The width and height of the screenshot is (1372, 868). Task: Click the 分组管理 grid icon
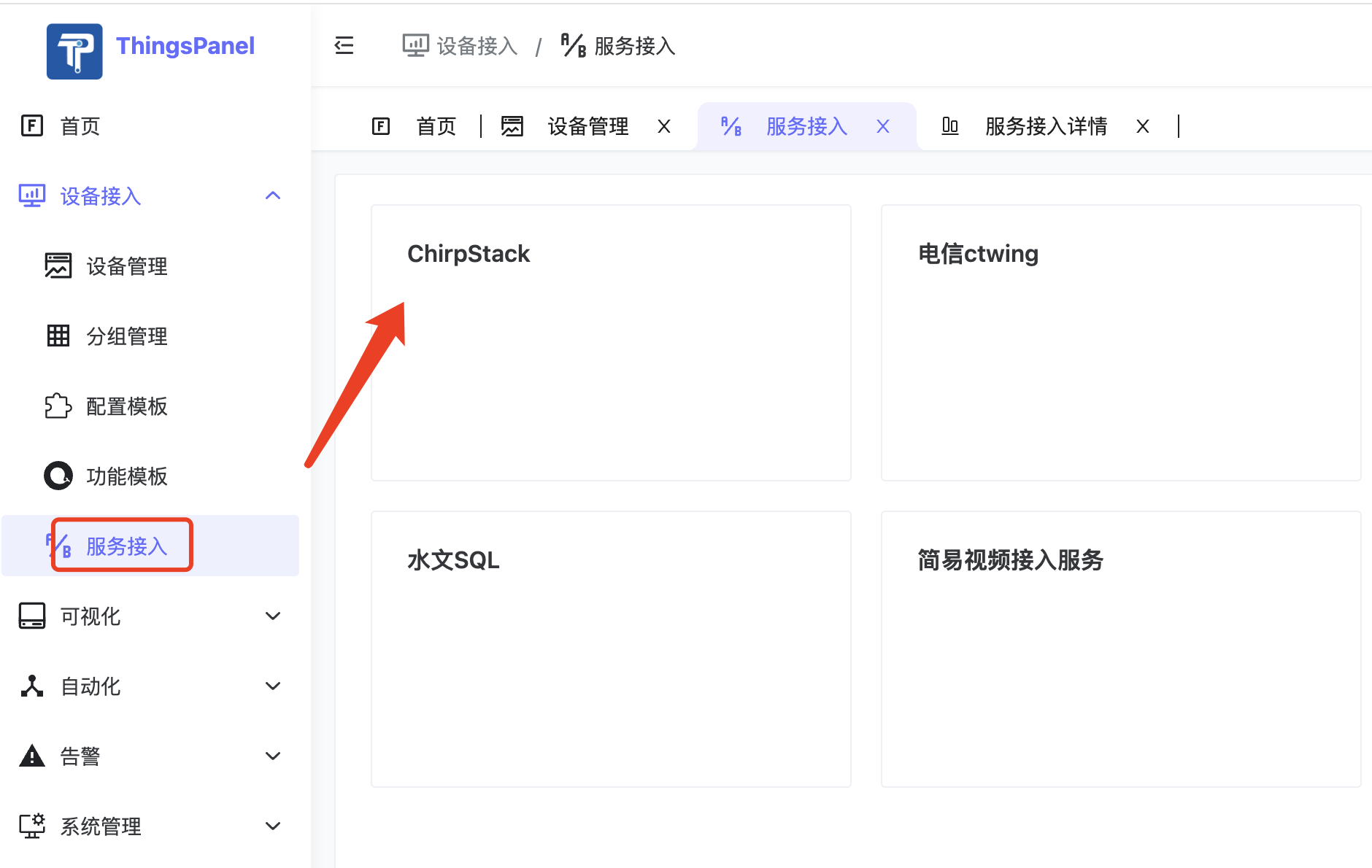[x=58, y=336]
